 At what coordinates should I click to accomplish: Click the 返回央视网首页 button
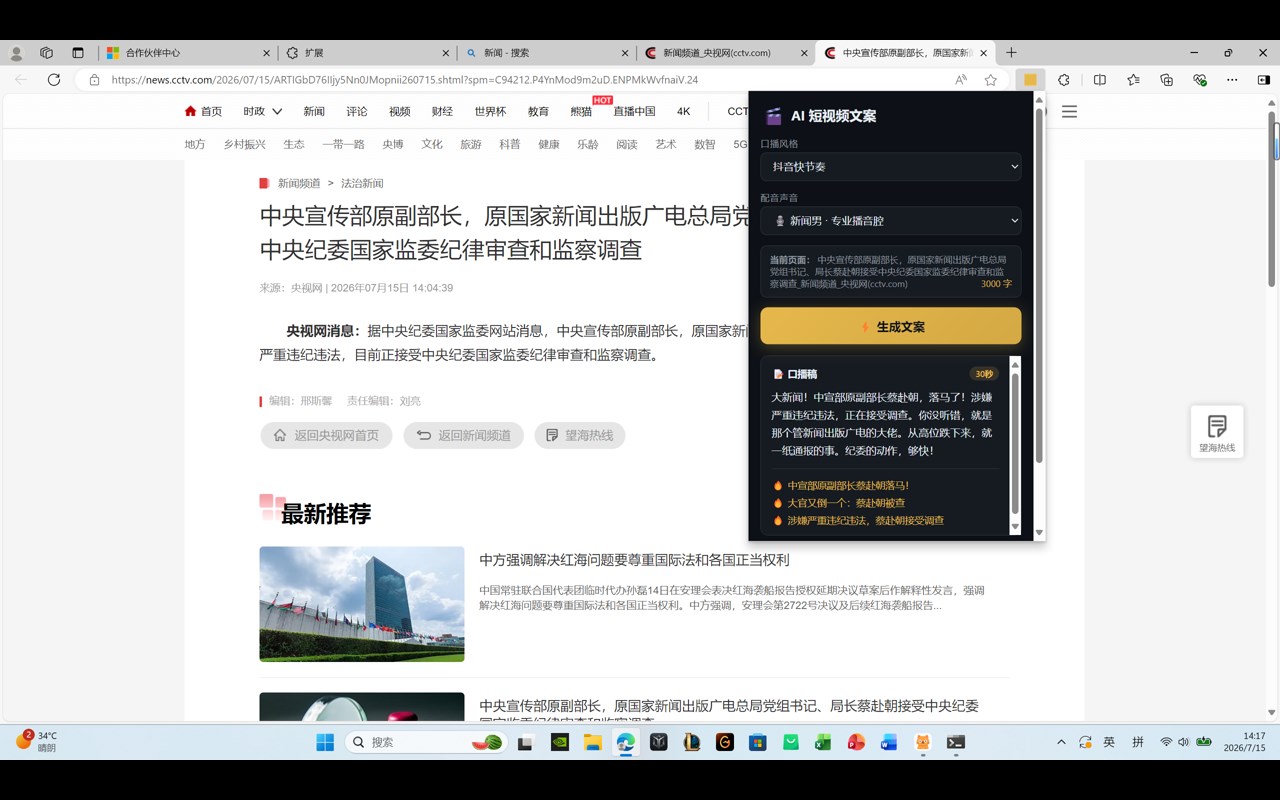(326, 435)
